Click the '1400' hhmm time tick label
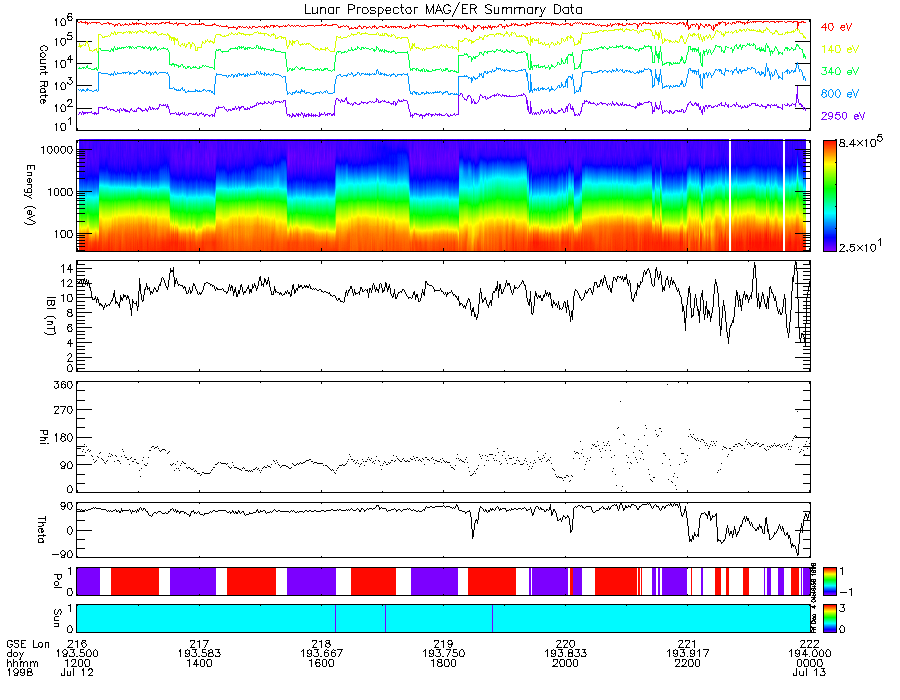 (199, 663)
